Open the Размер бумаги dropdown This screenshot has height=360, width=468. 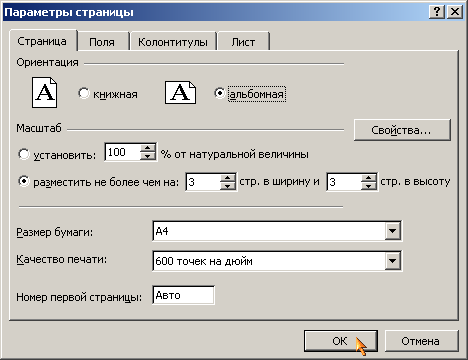(x=393, y=231)
